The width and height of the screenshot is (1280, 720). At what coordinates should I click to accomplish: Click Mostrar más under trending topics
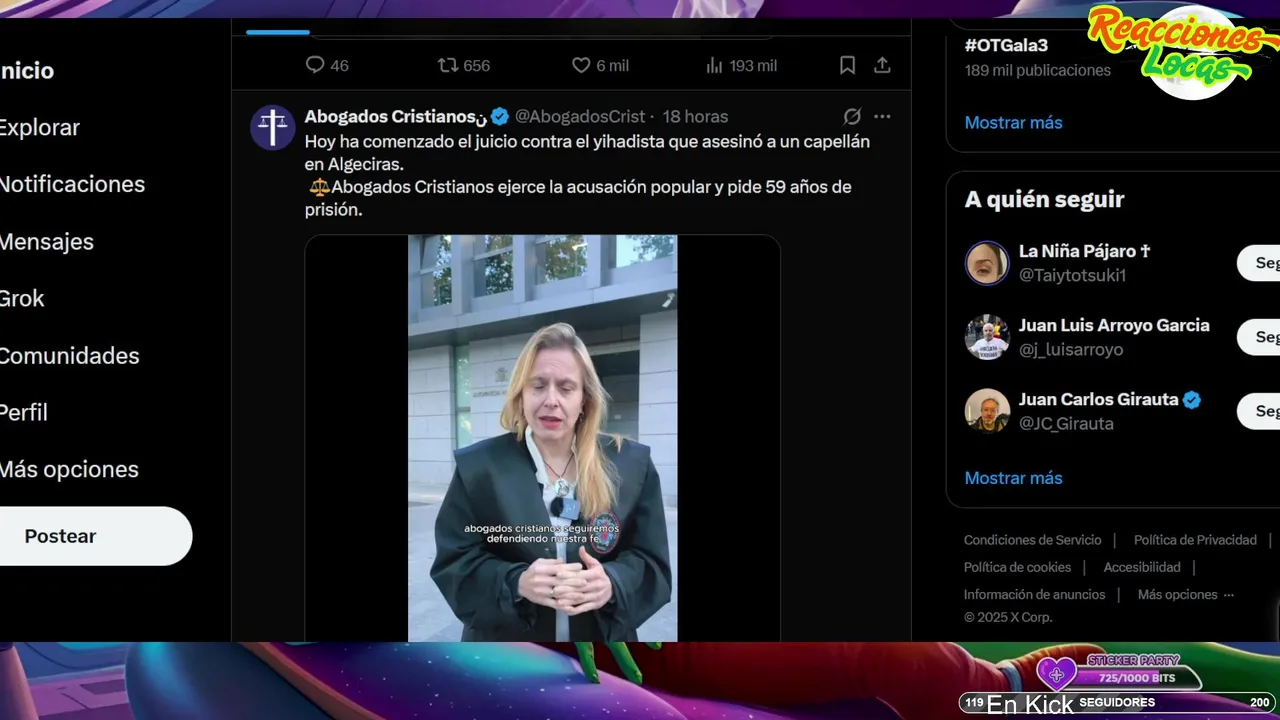[x=1013, y=122]
